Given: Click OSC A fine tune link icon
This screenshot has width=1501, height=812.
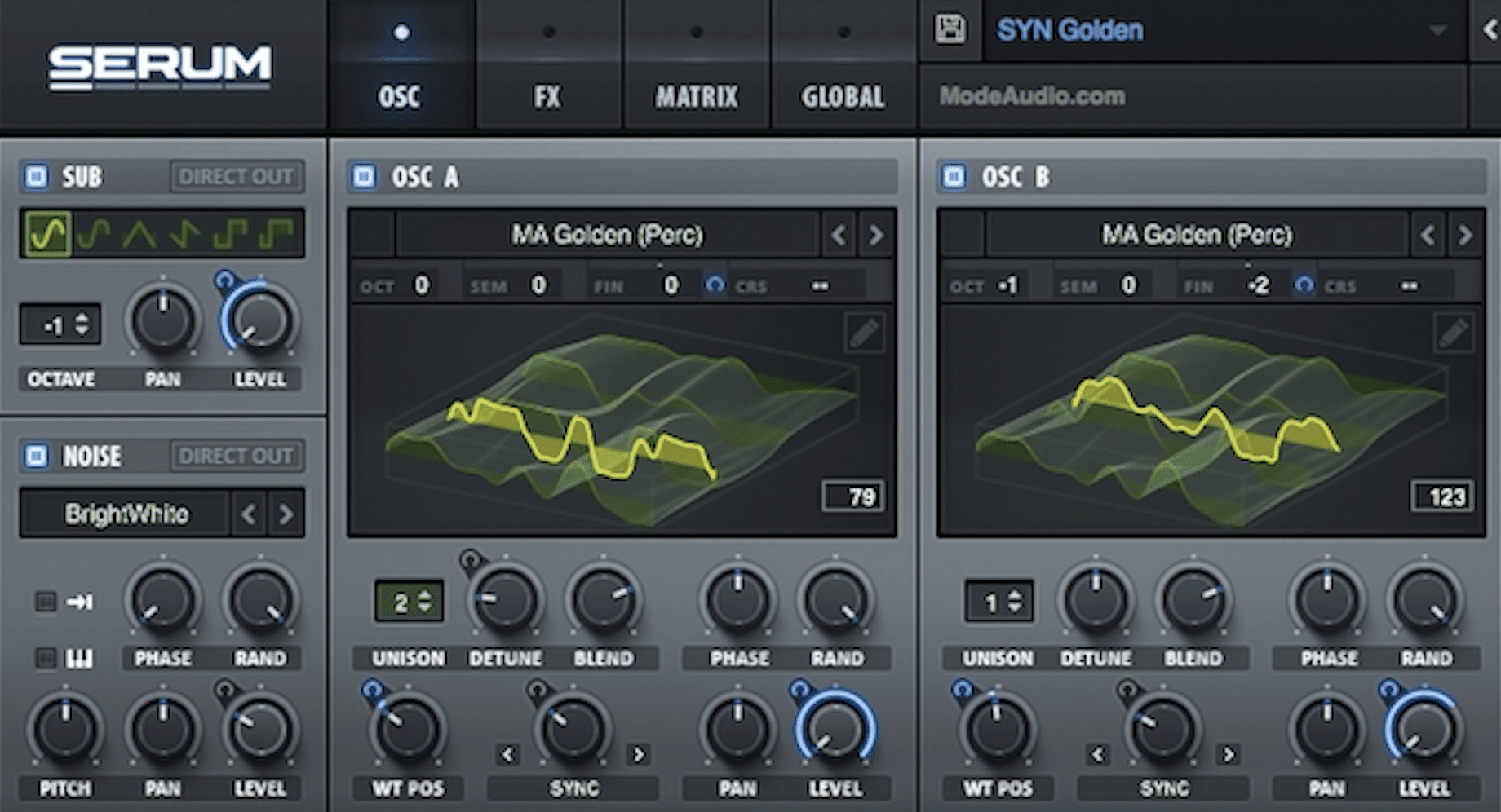Looking at the screenshot, I should tap(715, 285).
